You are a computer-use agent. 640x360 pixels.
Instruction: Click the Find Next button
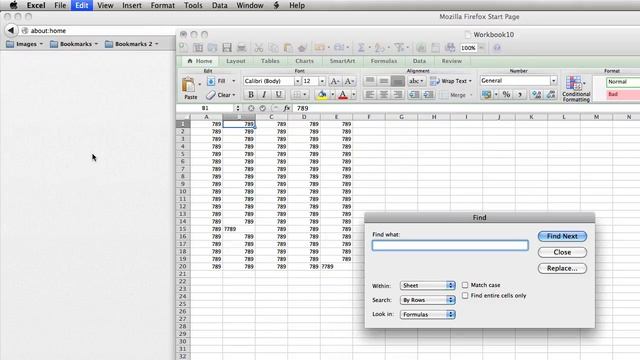coord(562,236)
